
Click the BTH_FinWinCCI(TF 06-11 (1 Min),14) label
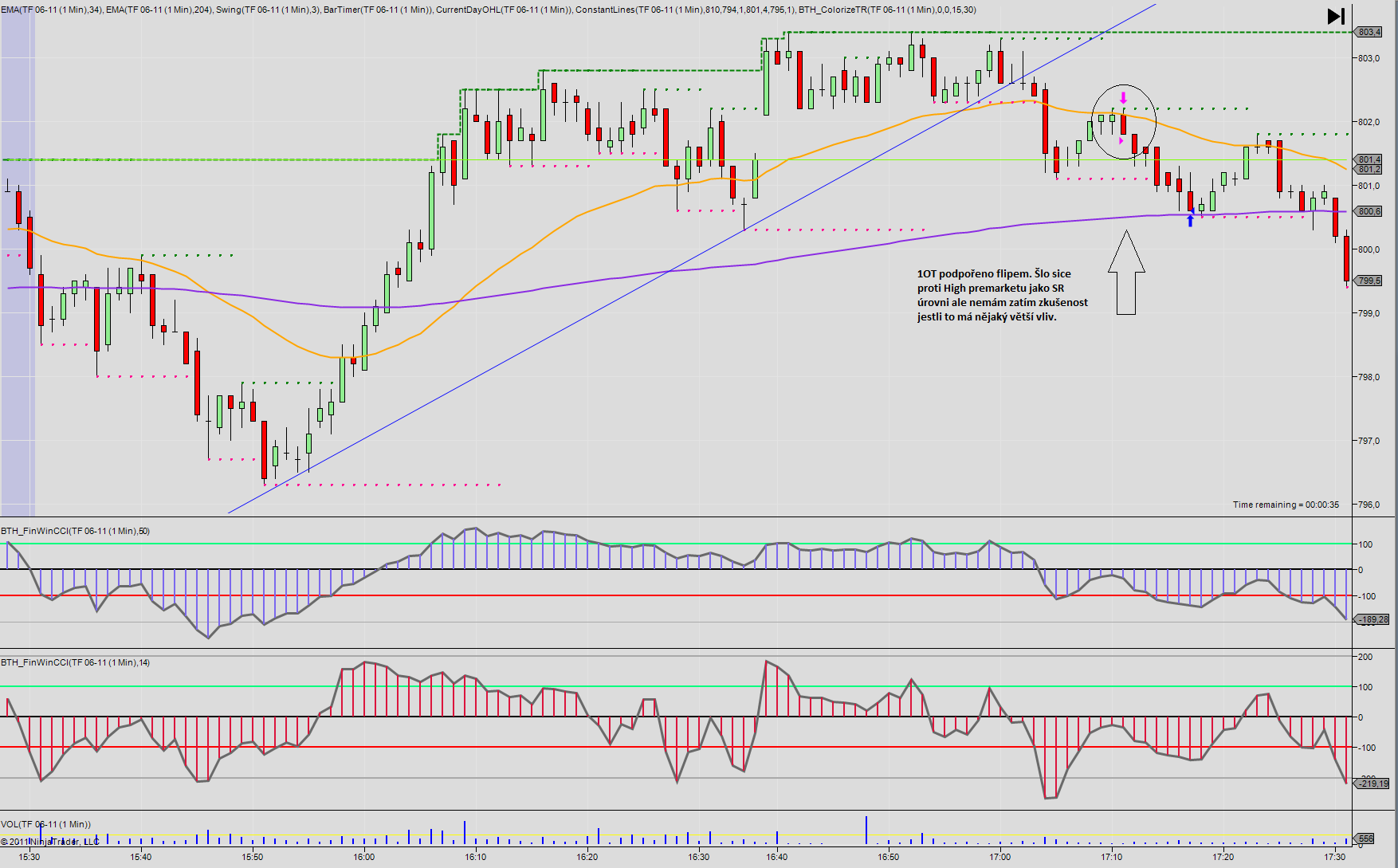(x=75, y=662)
